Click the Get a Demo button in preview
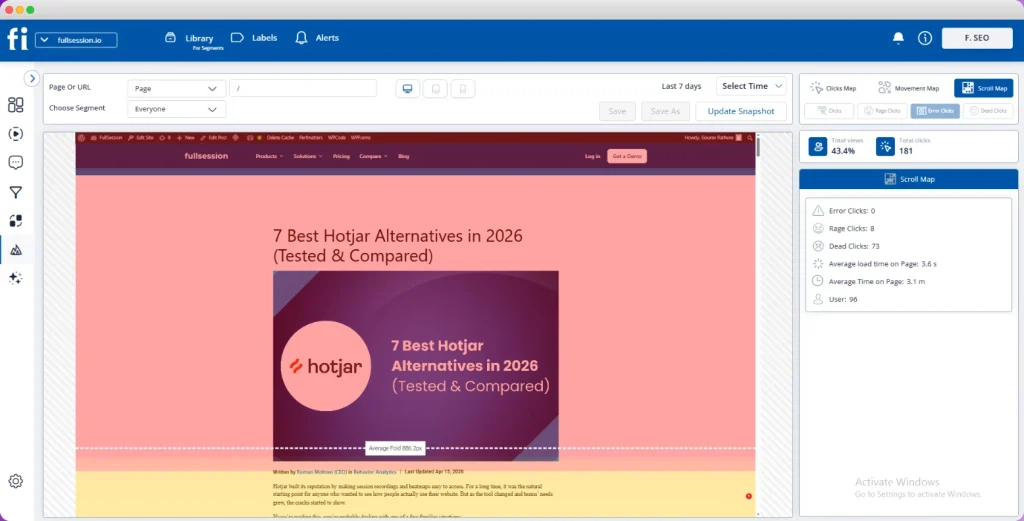 pos(627,156)
